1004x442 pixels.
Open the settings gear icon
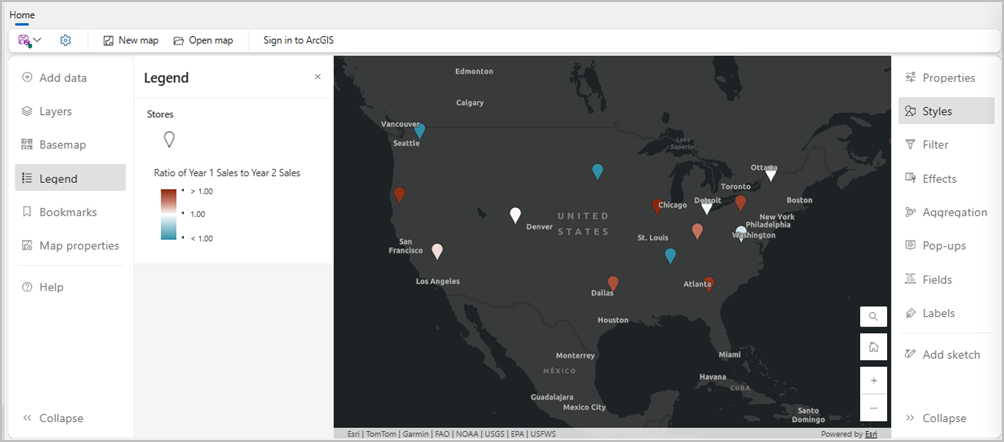(65, 40)
